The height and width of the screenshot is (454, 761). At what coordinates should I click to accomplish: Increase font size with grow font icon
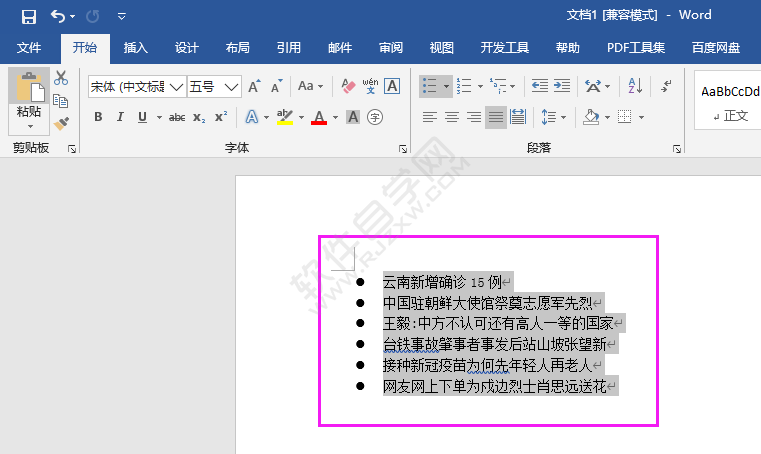click(x=254, y=86)
